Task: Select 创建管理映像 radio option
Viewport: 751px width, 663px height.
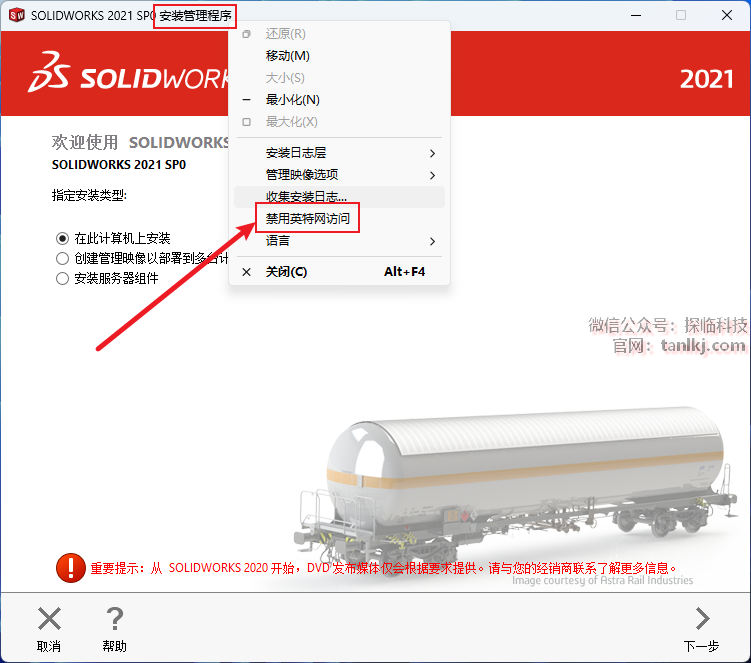Action: click(62, 259)
